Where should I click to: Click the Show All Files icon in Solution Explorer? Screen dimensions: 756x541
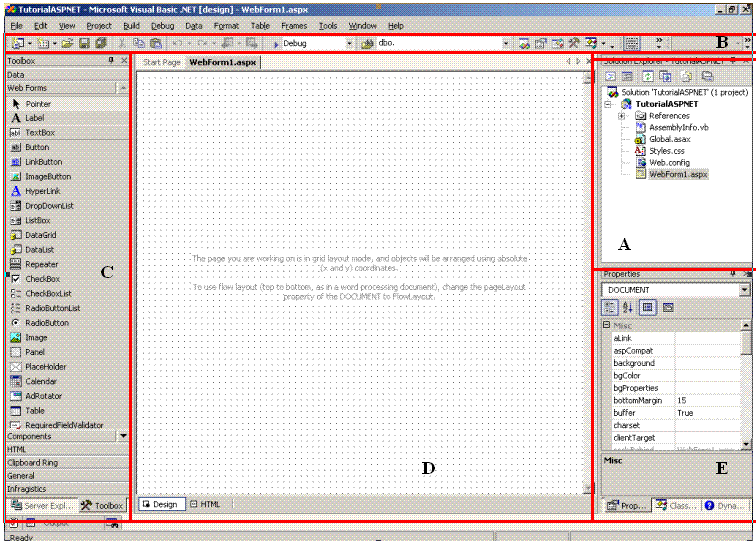687,76
